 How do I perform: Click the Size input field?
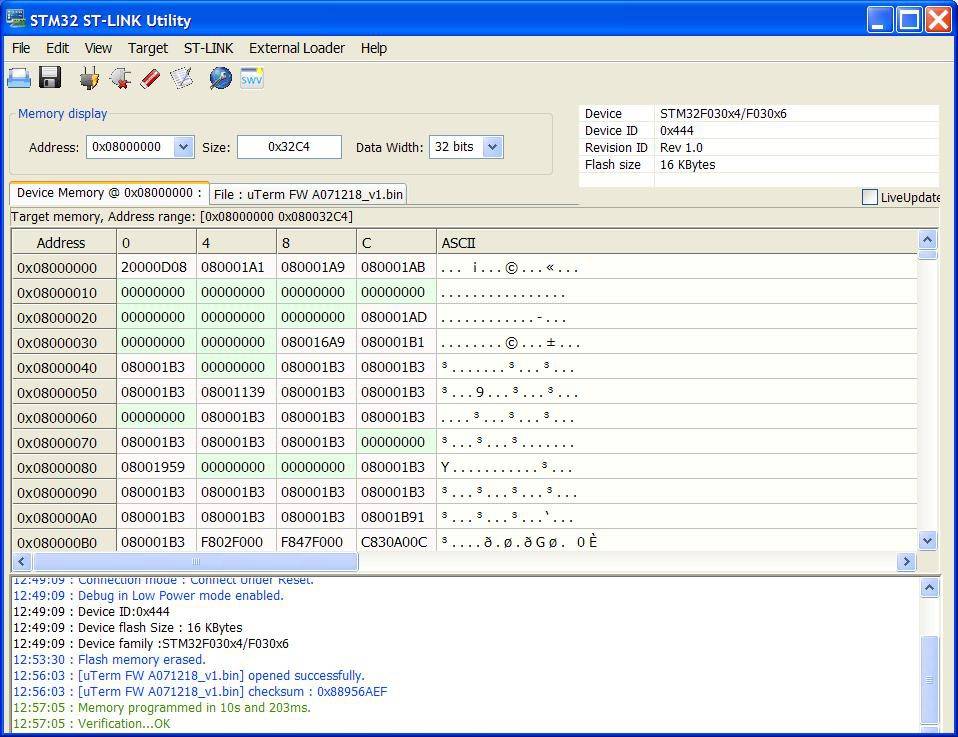[x=288, y=147]
